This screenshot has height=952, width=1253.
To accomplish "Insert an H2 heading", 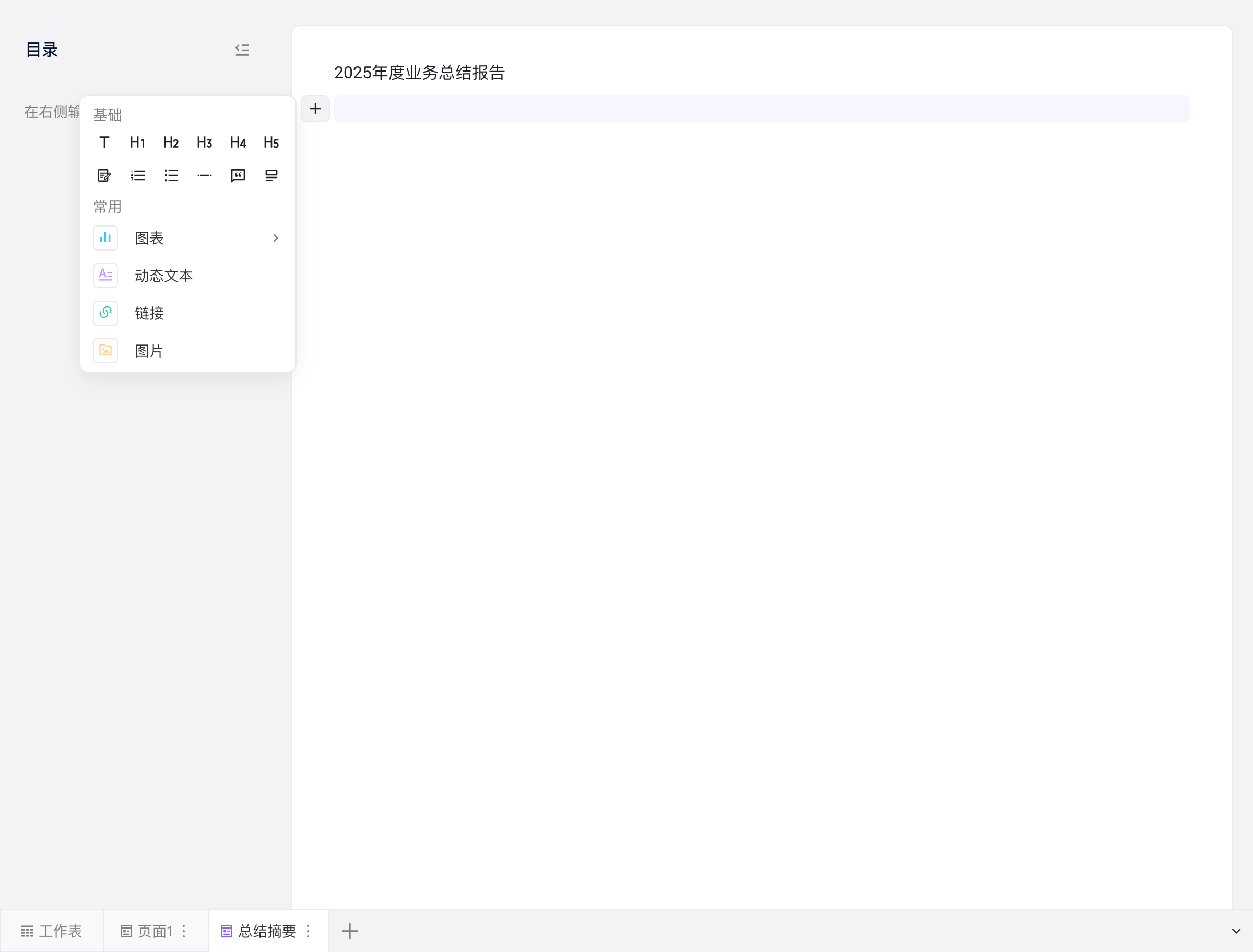I will point(171,142).
